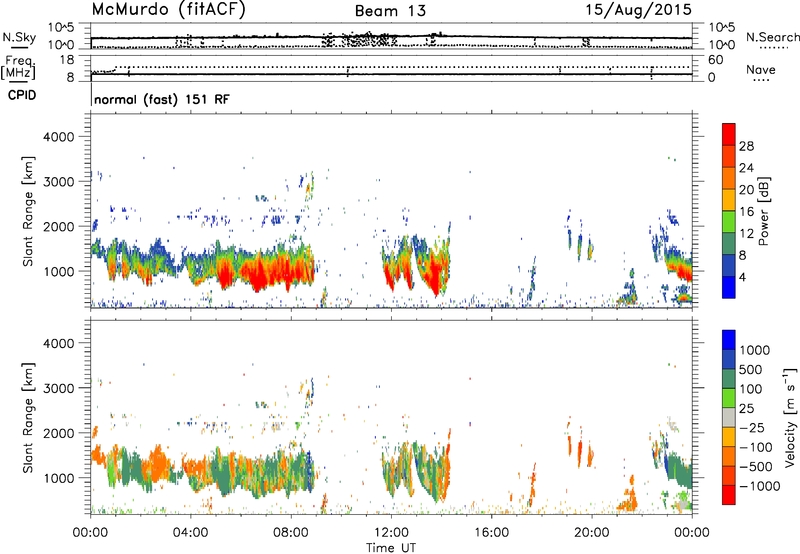
Task: Click the "Beam 13" heading
Action: coord(390,11)
